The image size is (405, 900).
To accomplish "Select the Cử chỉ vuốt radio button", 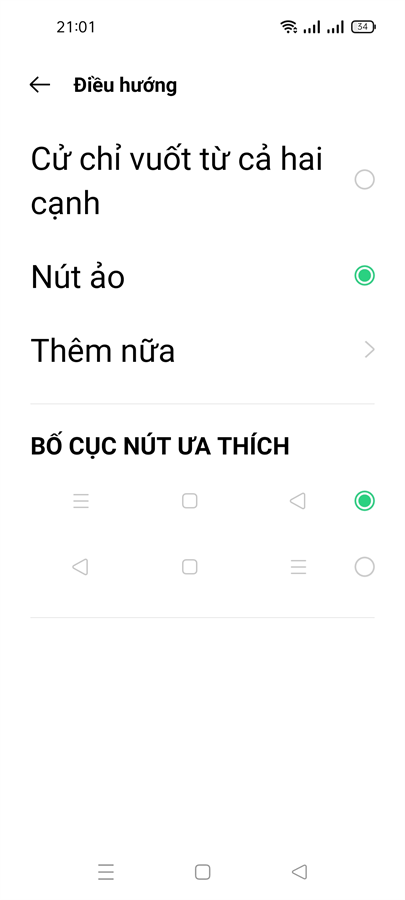I will click(x=364, y=180).
